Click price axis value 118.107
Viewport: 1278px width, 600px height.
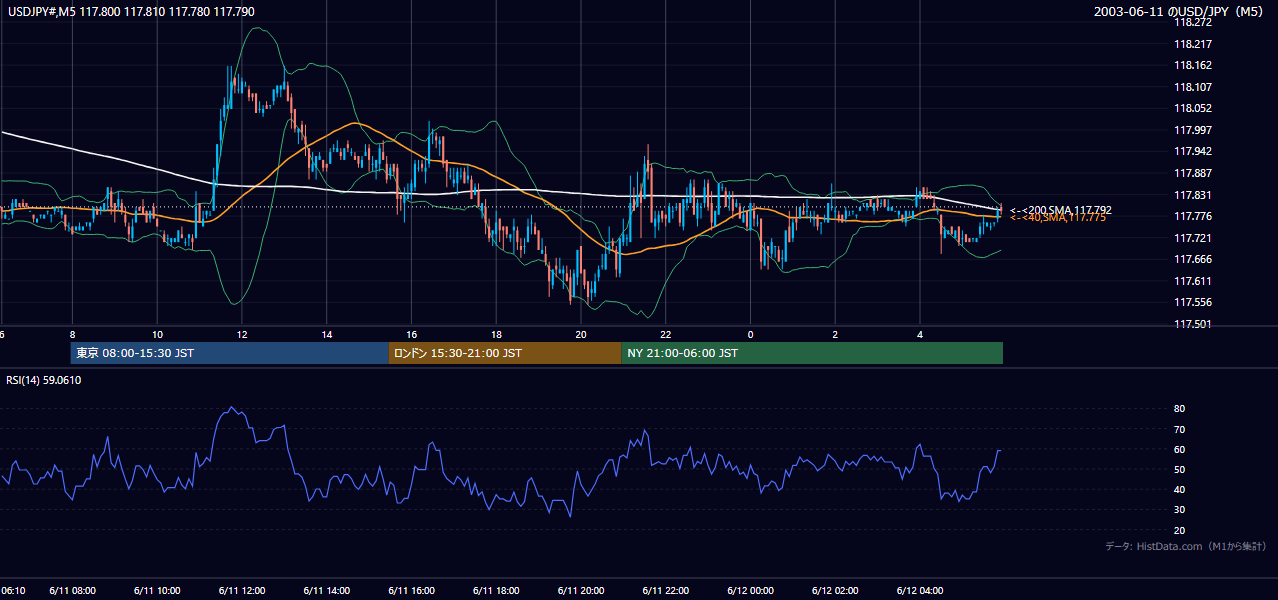pyautogui.click(x=1191, y=87)
